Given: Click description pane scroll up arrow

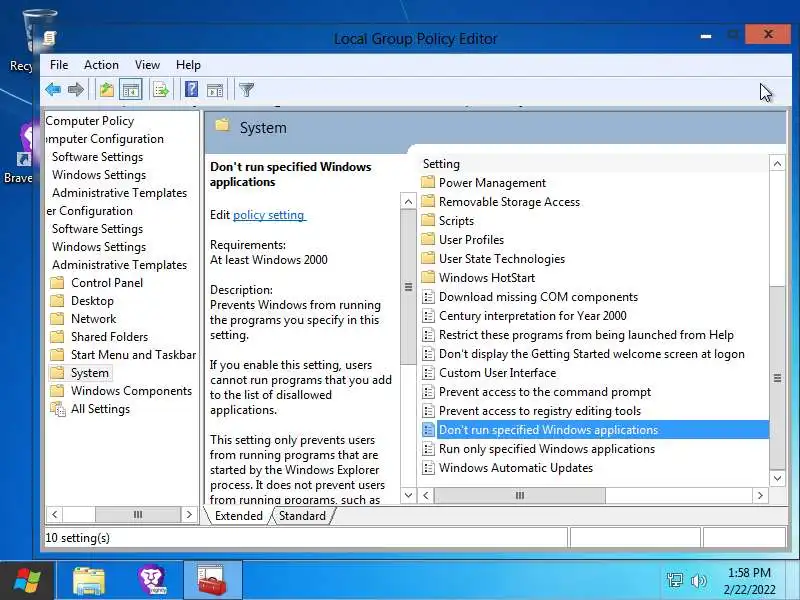Looking at the screenshot, I should coord(408,202).
